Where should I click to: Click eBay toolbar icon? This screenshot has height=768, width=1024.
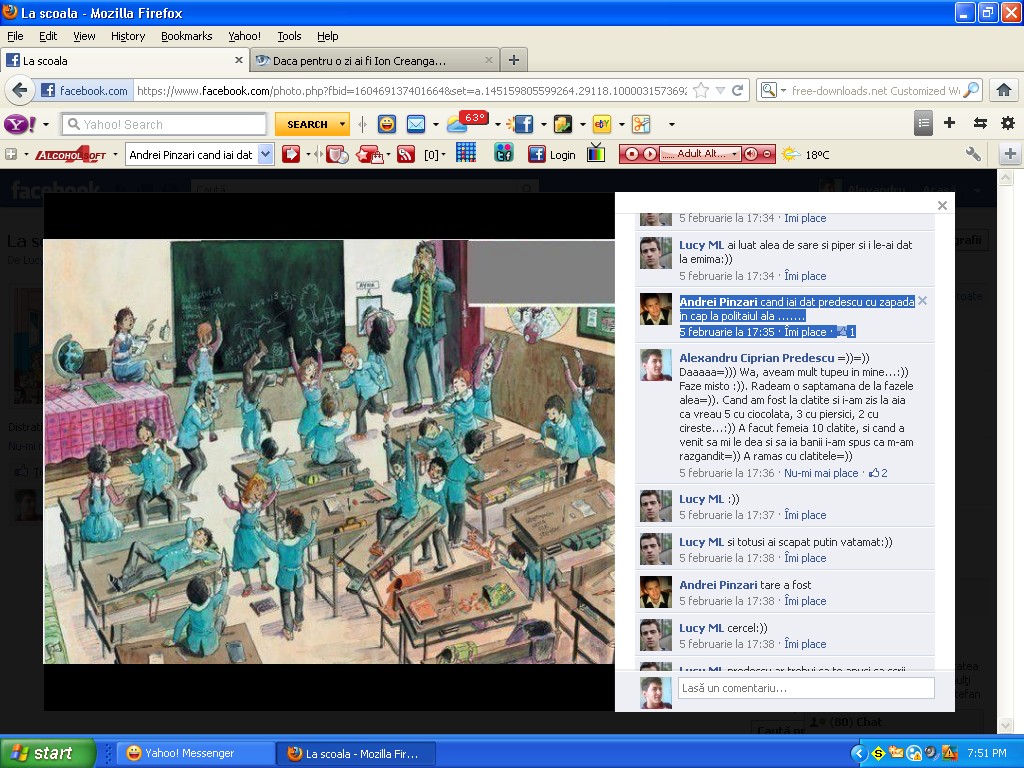[x=601, y=123]
